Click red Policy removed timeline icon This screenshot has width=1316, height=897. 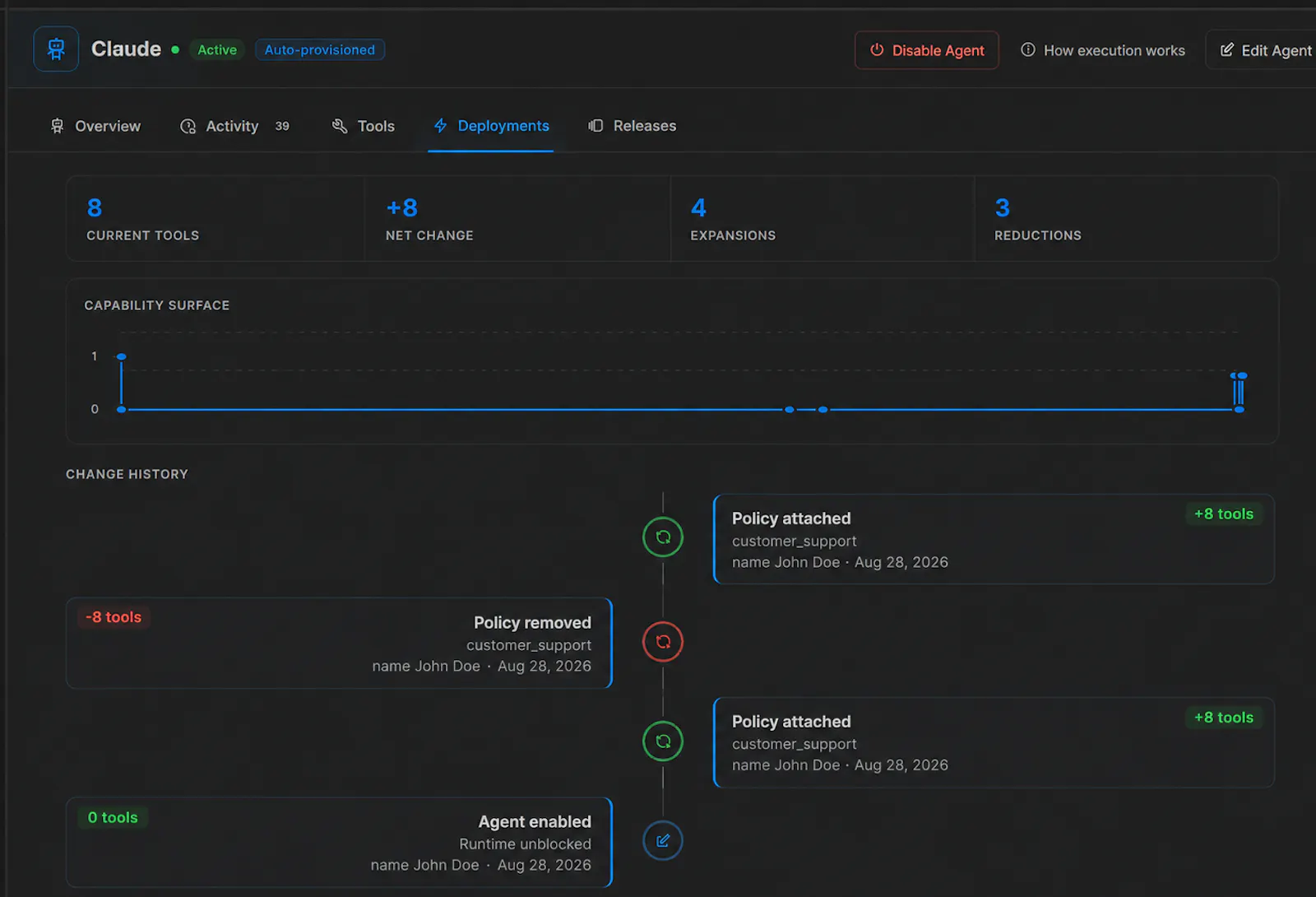(x=663, y=642)
